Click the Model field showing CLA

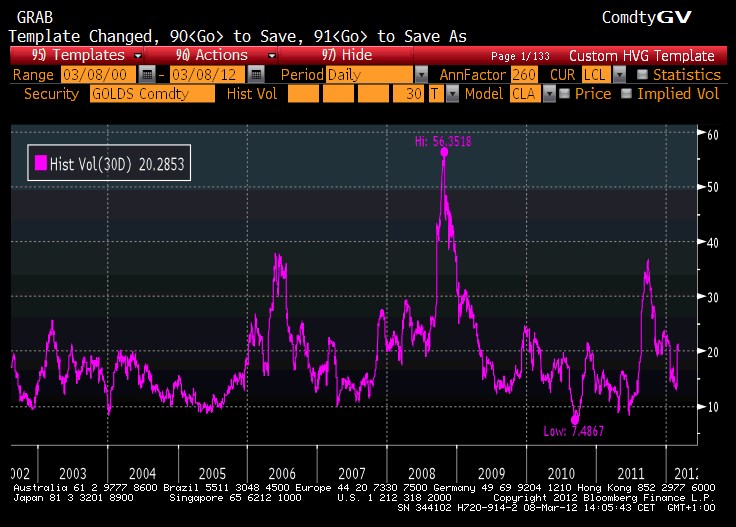525,94
